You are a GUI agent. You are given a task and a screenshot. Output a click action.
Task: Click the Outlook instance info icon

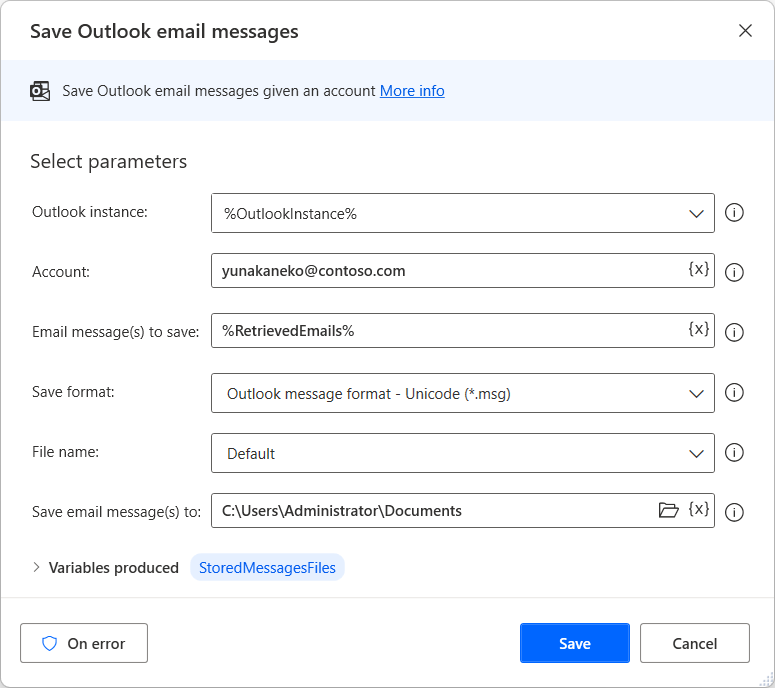[x=734, y=213]
